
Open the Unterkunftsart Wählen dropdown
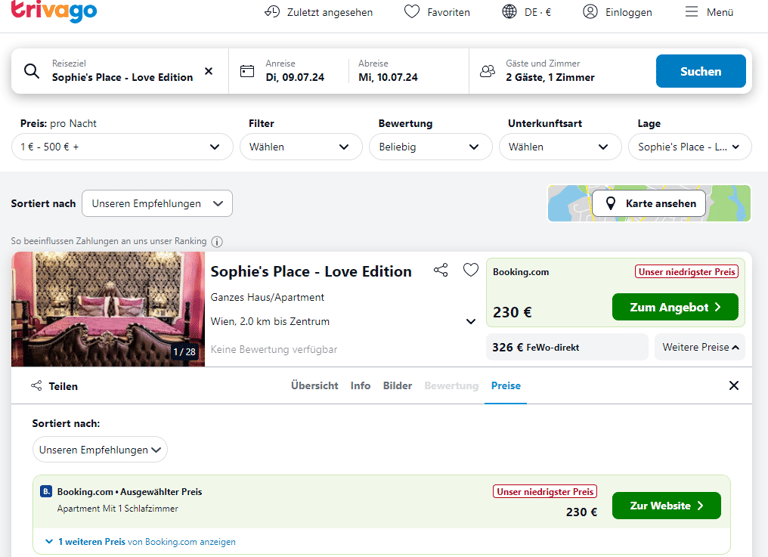560,146
